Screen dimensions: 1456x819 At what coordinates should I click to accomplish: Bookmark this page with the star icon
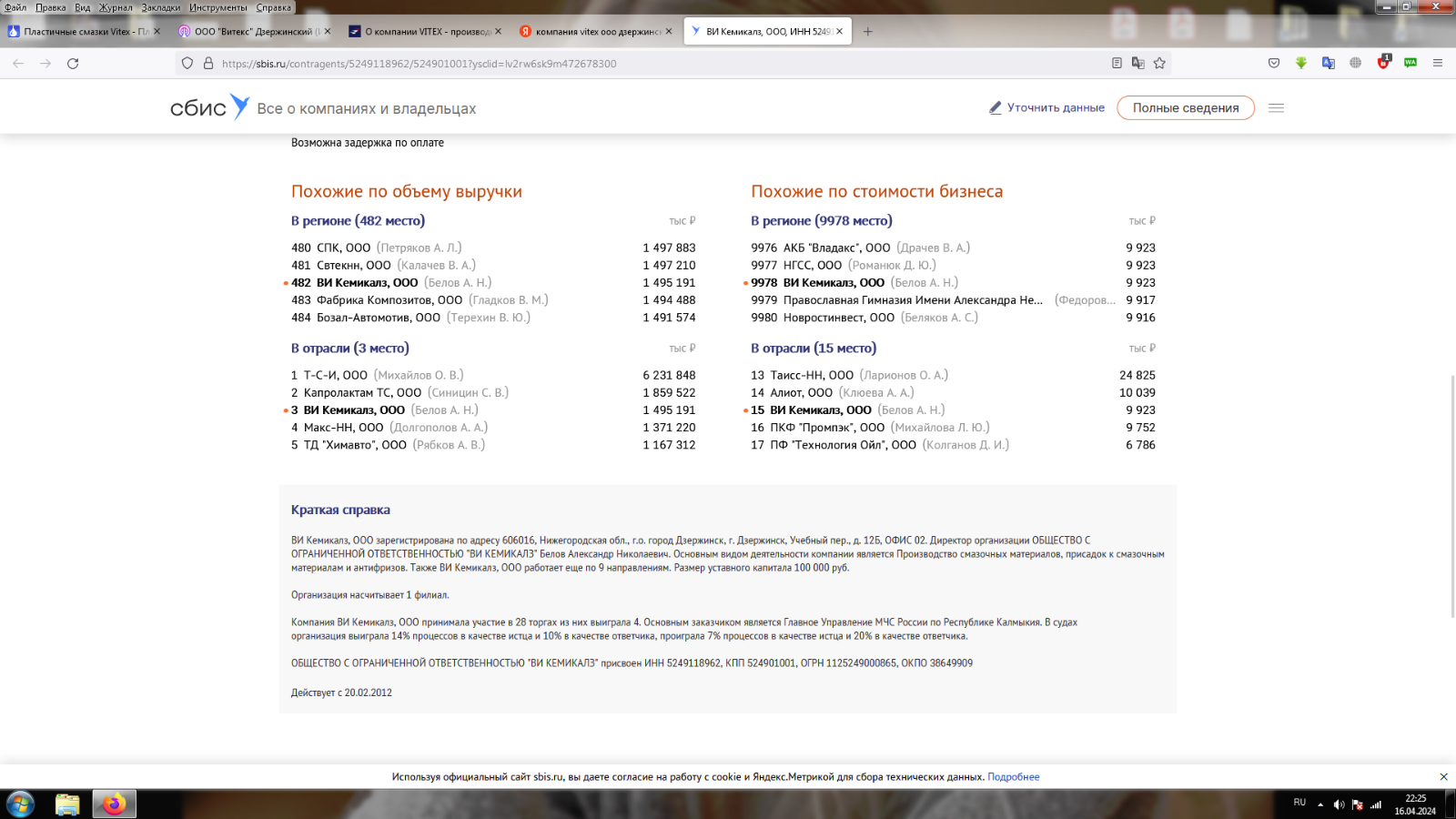1159,64
